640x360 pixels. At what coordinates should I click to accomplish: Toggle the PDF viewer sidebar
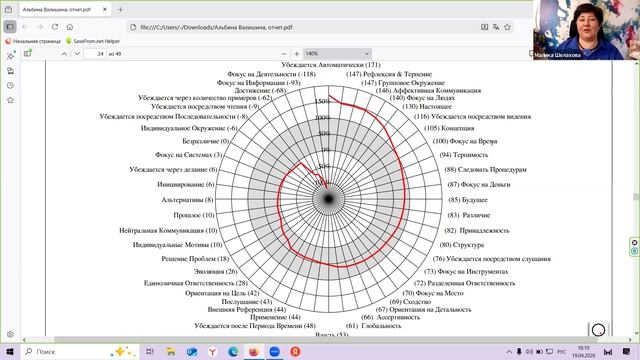click(x=27, y=53)
